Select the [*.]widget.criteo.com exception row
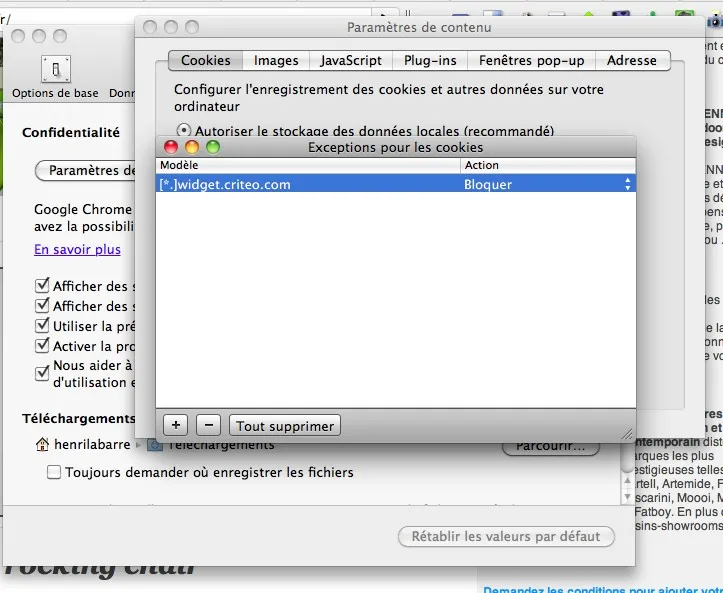Screen dimensions: 723x593 pos(396,184)
